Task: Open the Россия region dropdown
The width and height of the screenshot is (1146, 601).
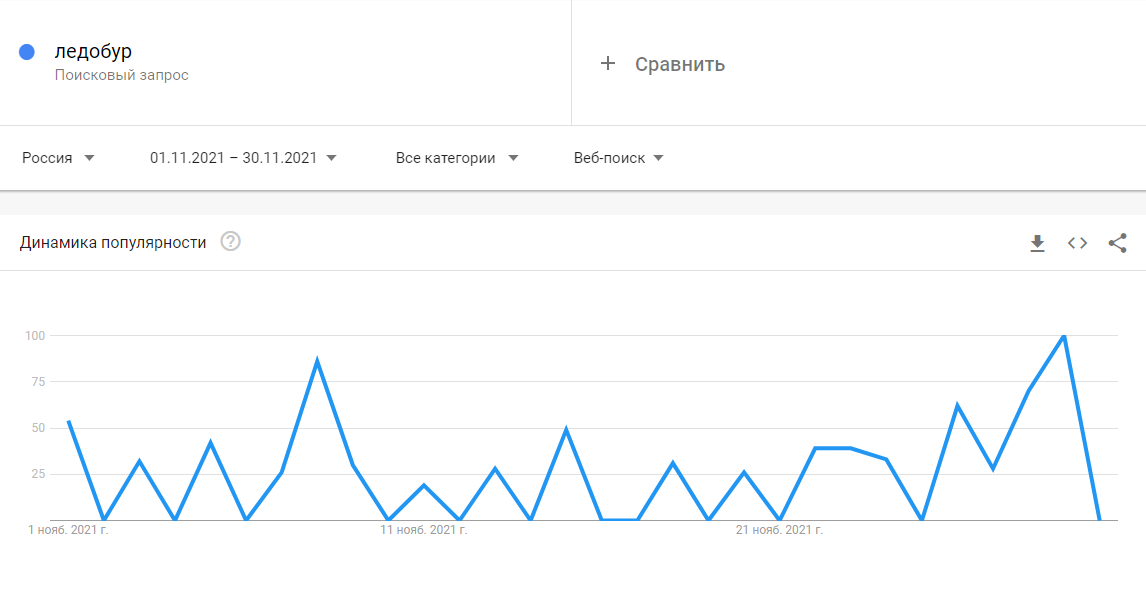Action: click(x=59, y=158)
